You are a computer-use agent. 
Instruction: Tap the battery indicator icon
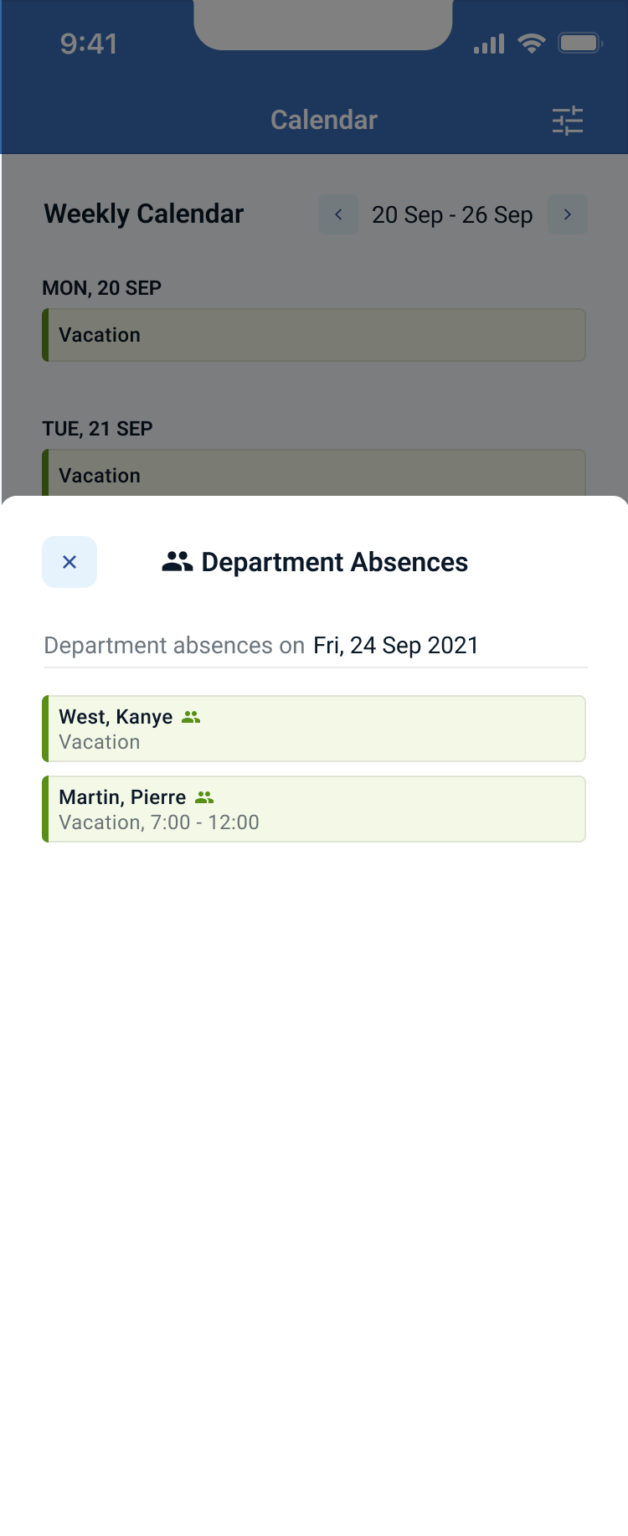tap(577, 43)
